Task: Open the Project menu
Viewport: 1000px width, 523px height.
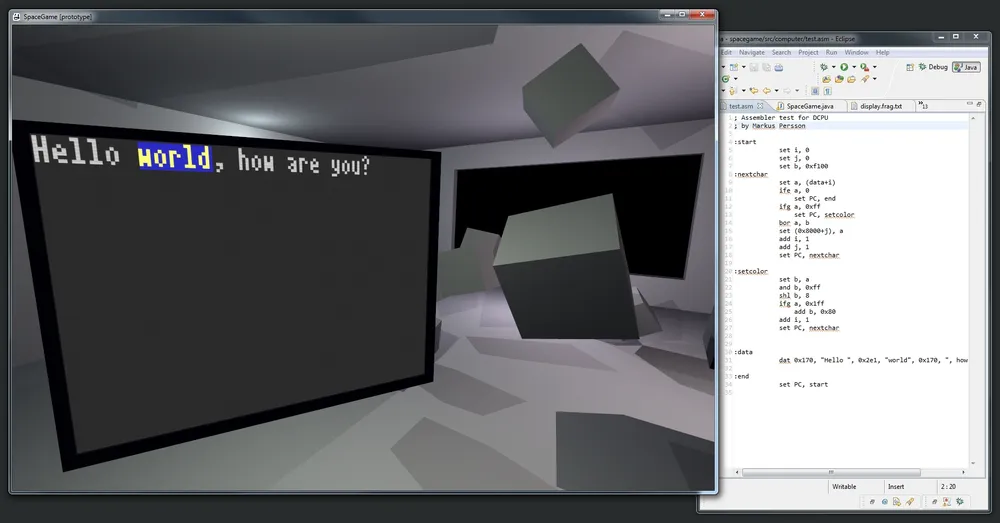Action: pyautogui.click(x=808, y=52)
